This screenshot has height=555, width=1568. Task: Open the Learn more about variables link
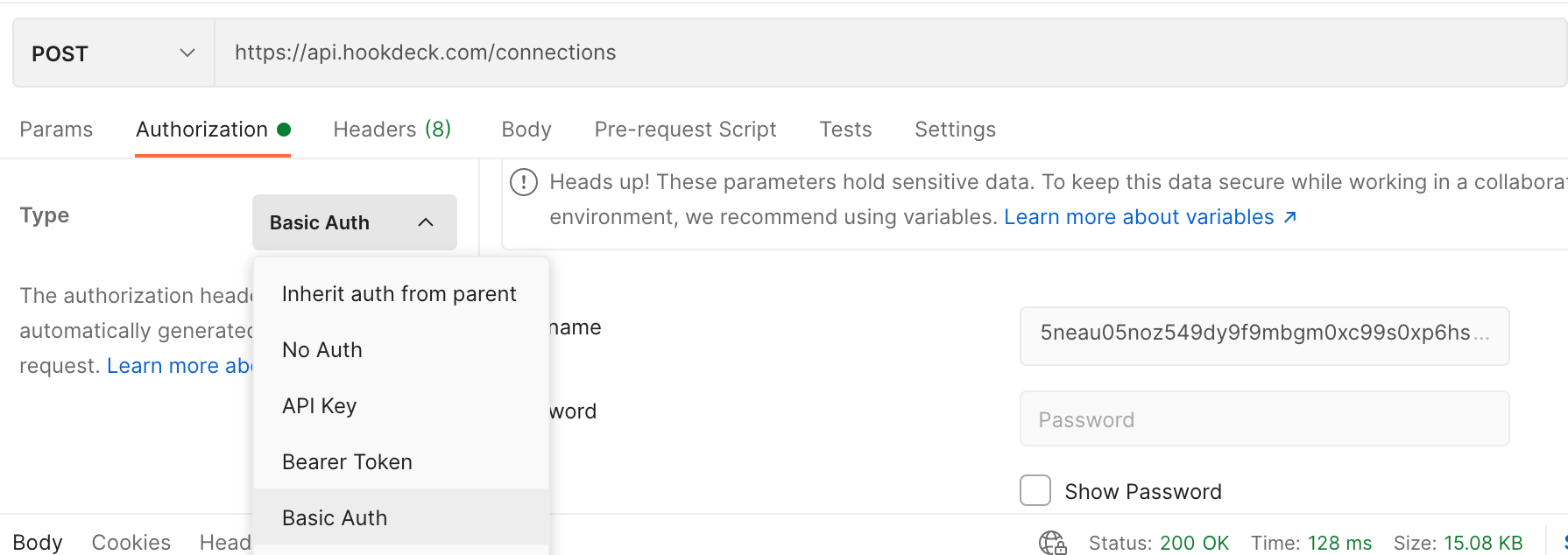click(x=1149, y=217)
